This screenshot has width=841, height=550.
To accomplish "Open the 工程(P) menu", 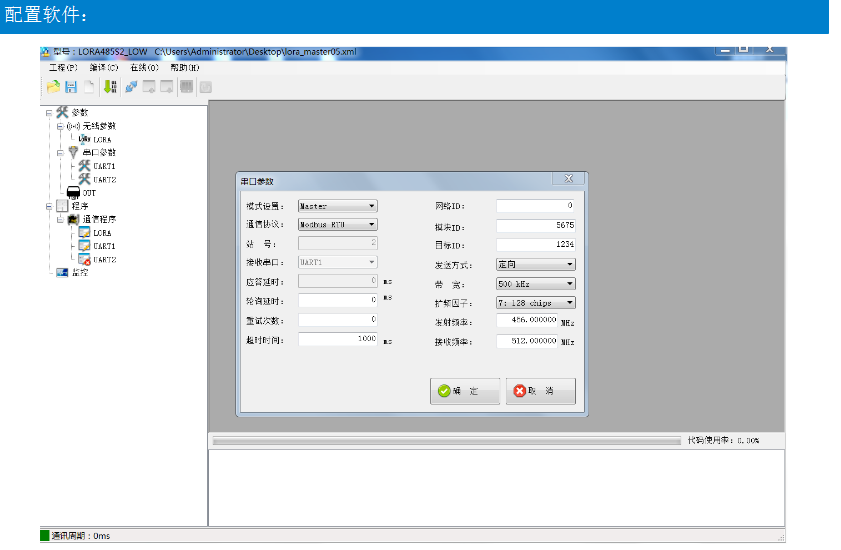I will (x=63, y=68).
